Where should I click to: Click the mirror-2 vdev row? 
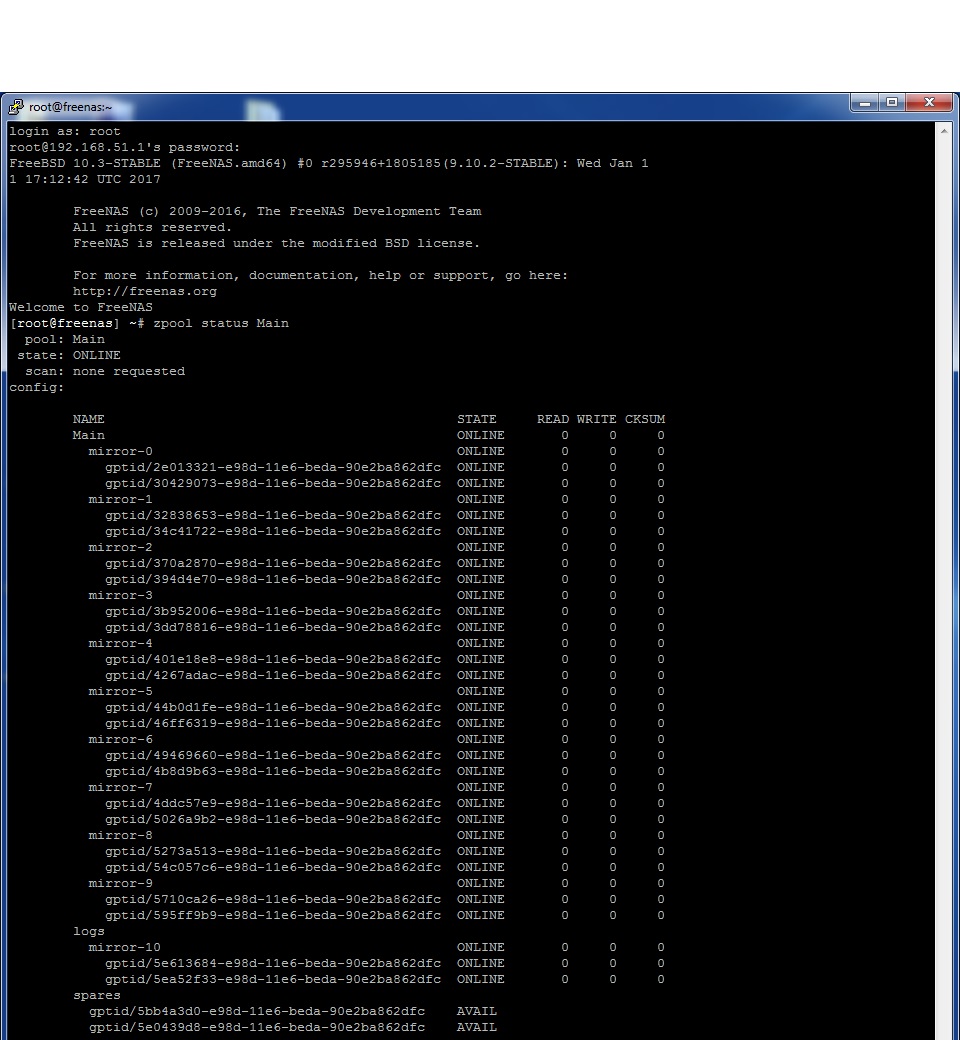click(376, 547)
